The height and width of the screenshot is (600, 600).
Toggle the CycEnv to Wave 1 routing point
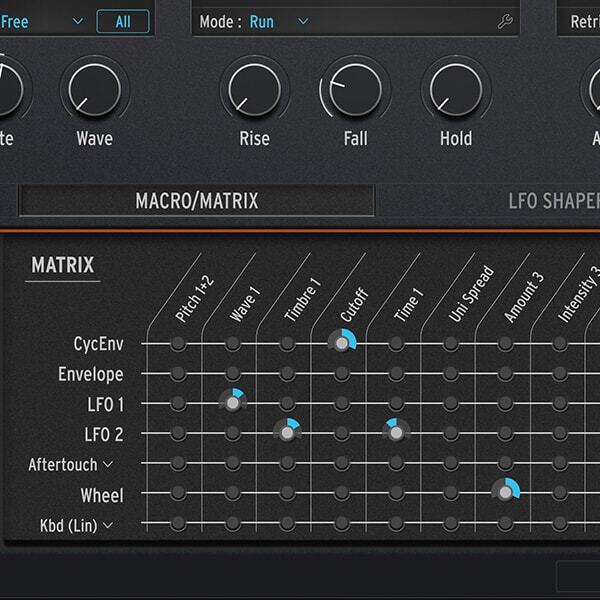(233, 343)
